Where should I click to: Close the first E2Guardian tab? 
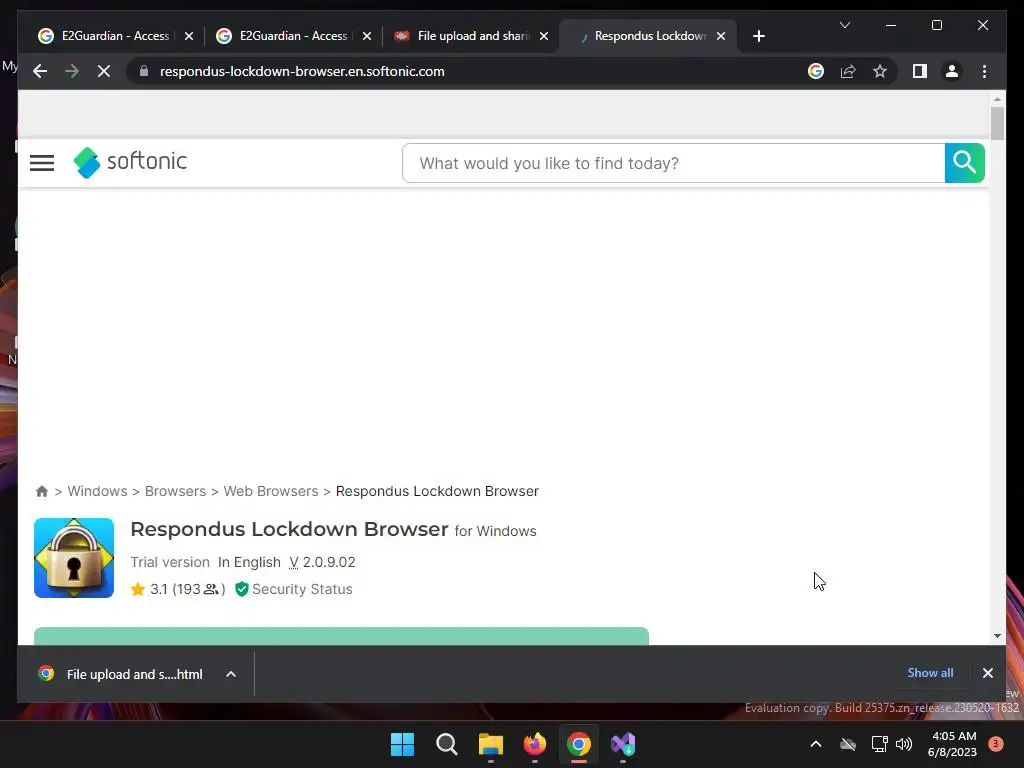189,36
